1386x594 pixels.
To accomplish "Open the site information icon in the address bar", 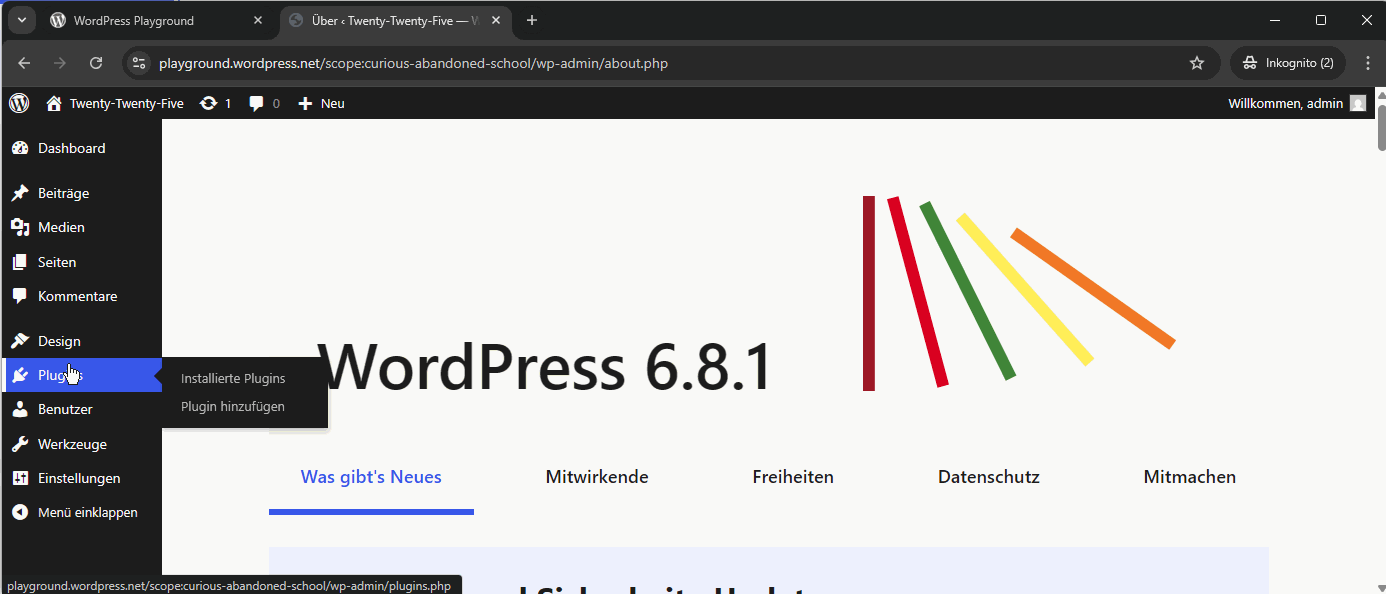I will pos(139,63).
